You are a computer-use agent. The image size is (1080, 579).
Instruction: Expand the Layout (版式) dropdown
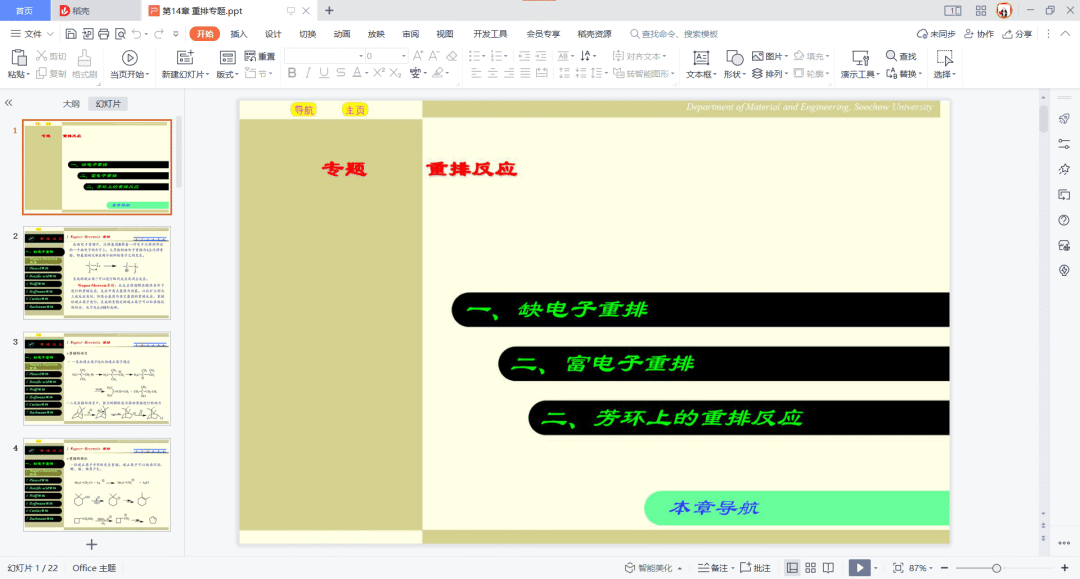(x=229, y=74)
